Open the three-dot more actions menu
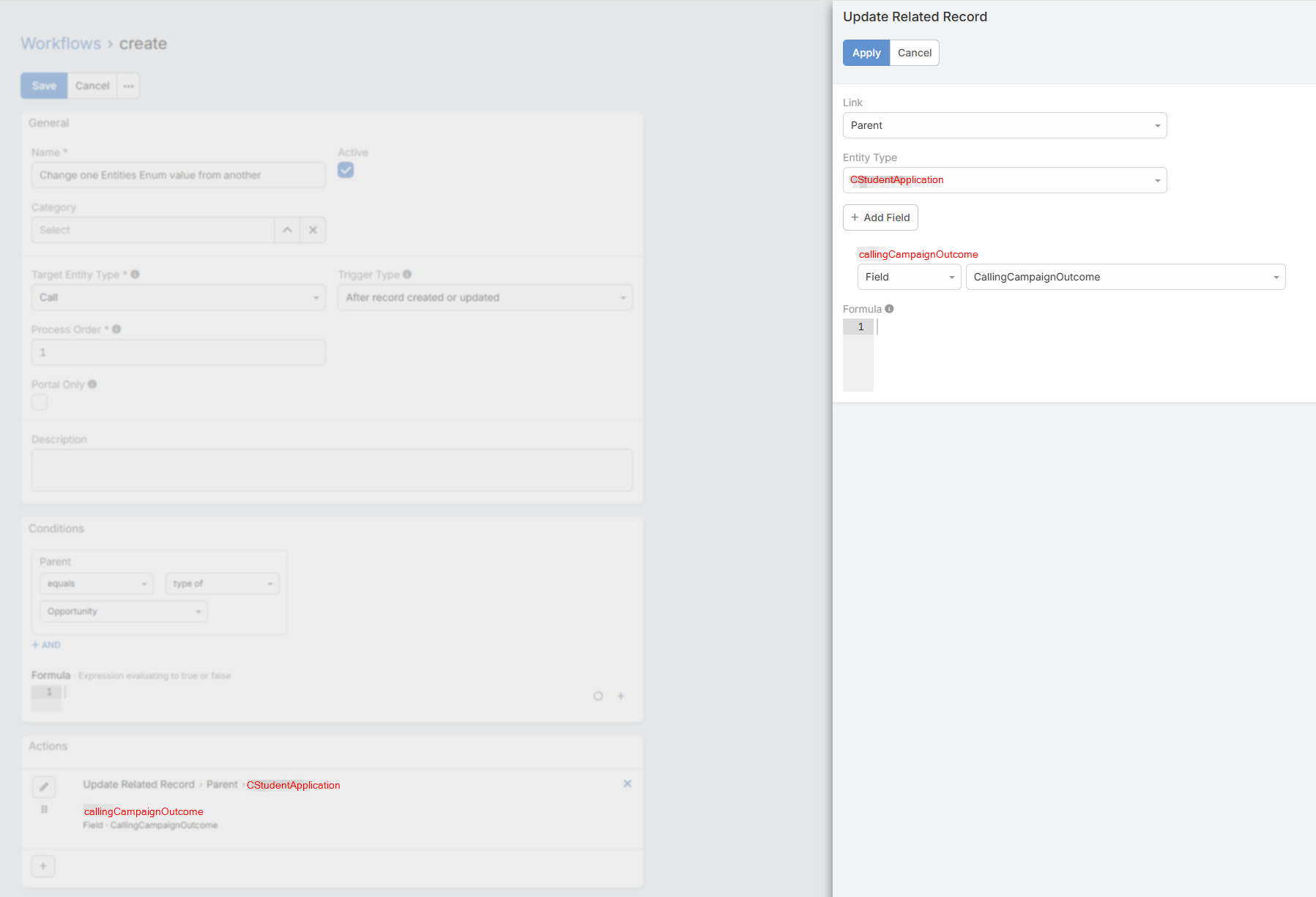 129,86
